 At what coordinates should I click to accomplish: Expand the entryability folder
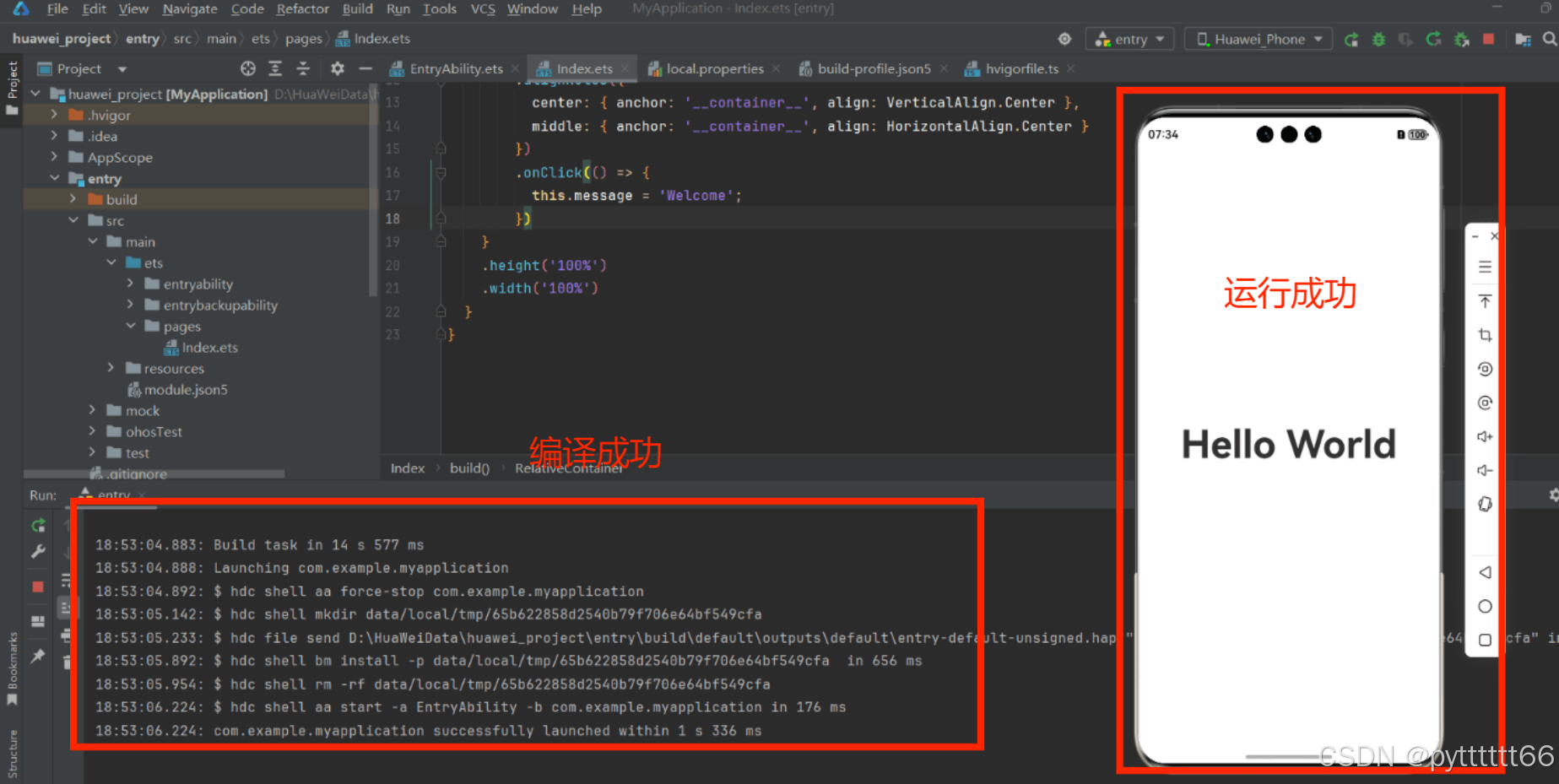130,284
